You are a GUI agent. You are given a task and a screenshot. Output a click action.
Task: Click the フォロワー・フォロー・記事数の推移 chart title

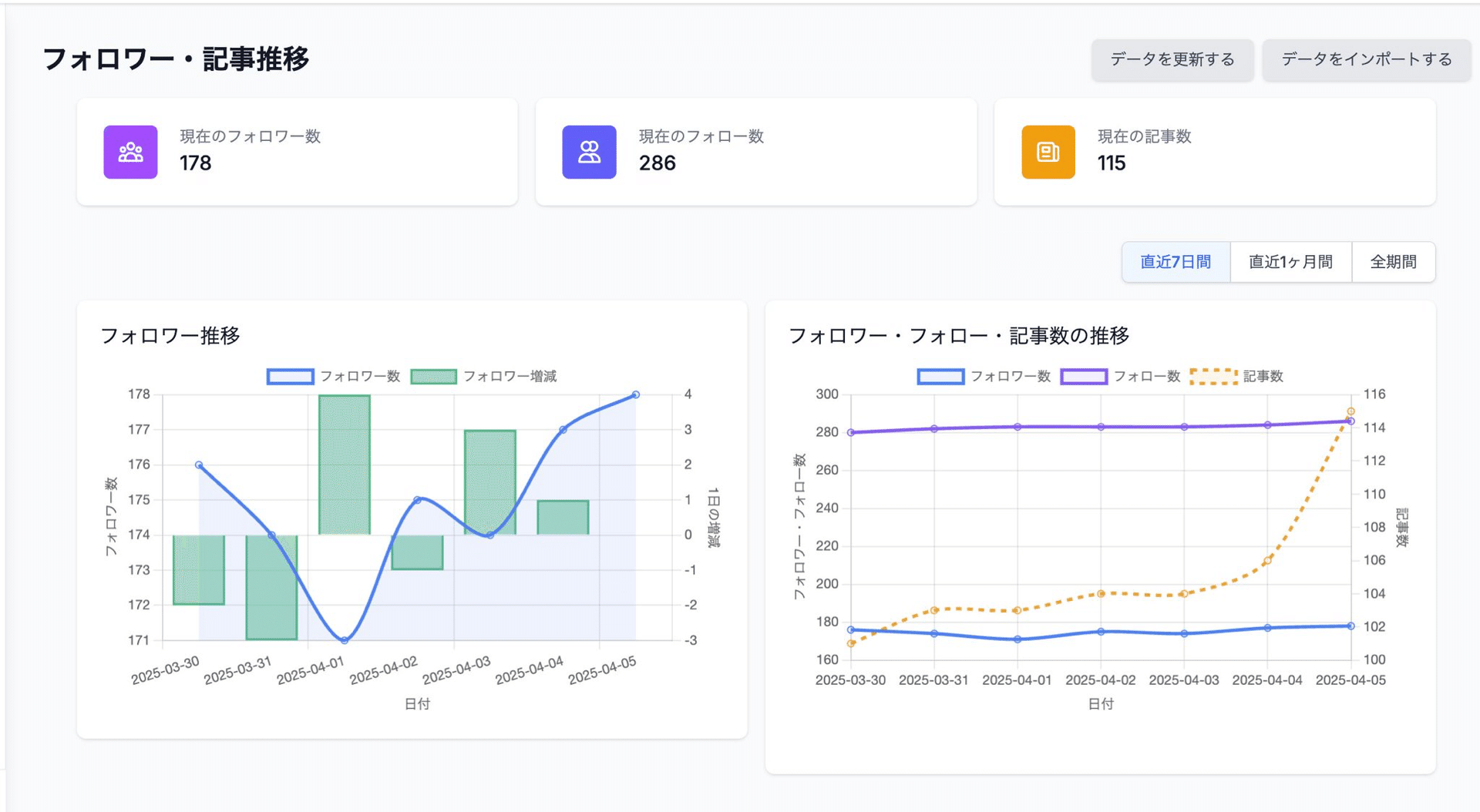point(959,336)
